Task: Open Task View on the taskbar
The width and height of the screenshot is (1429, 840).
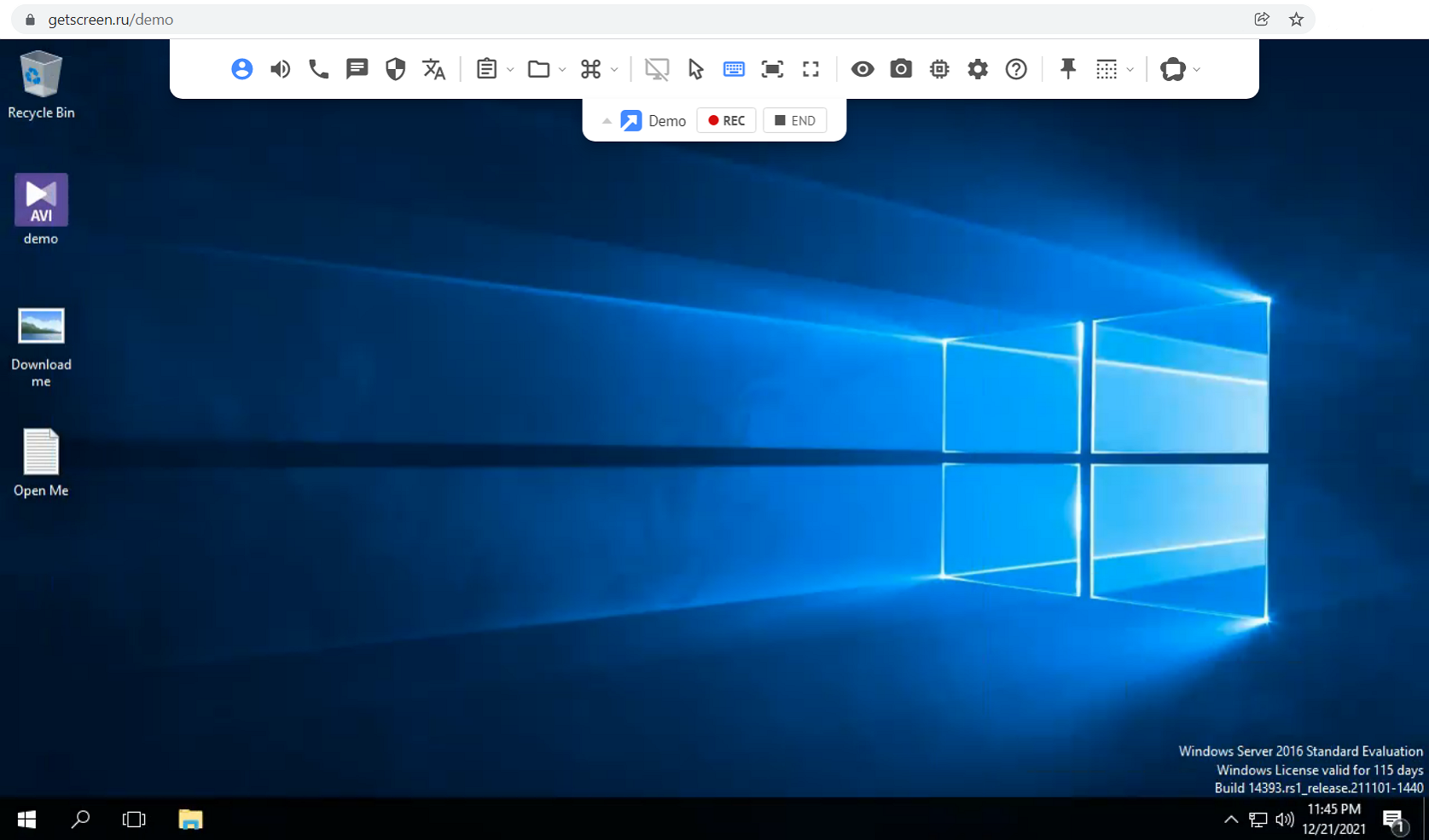Action: (x=134, y=820)
